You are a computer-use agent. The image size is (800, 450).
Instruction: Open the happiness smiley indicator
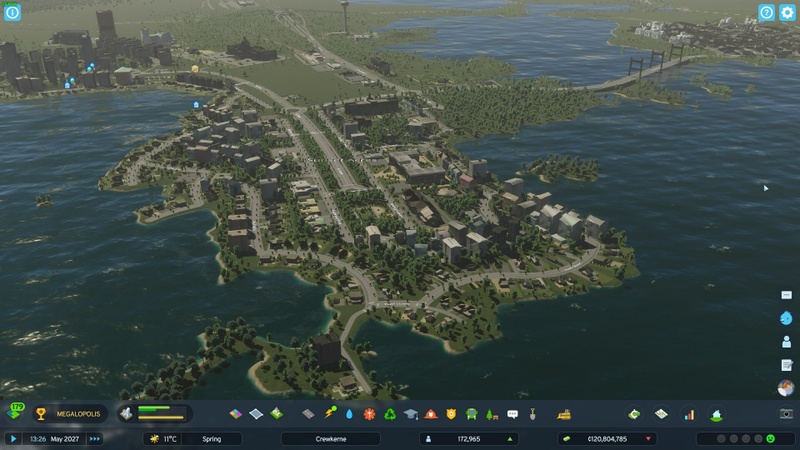point(770,438)
